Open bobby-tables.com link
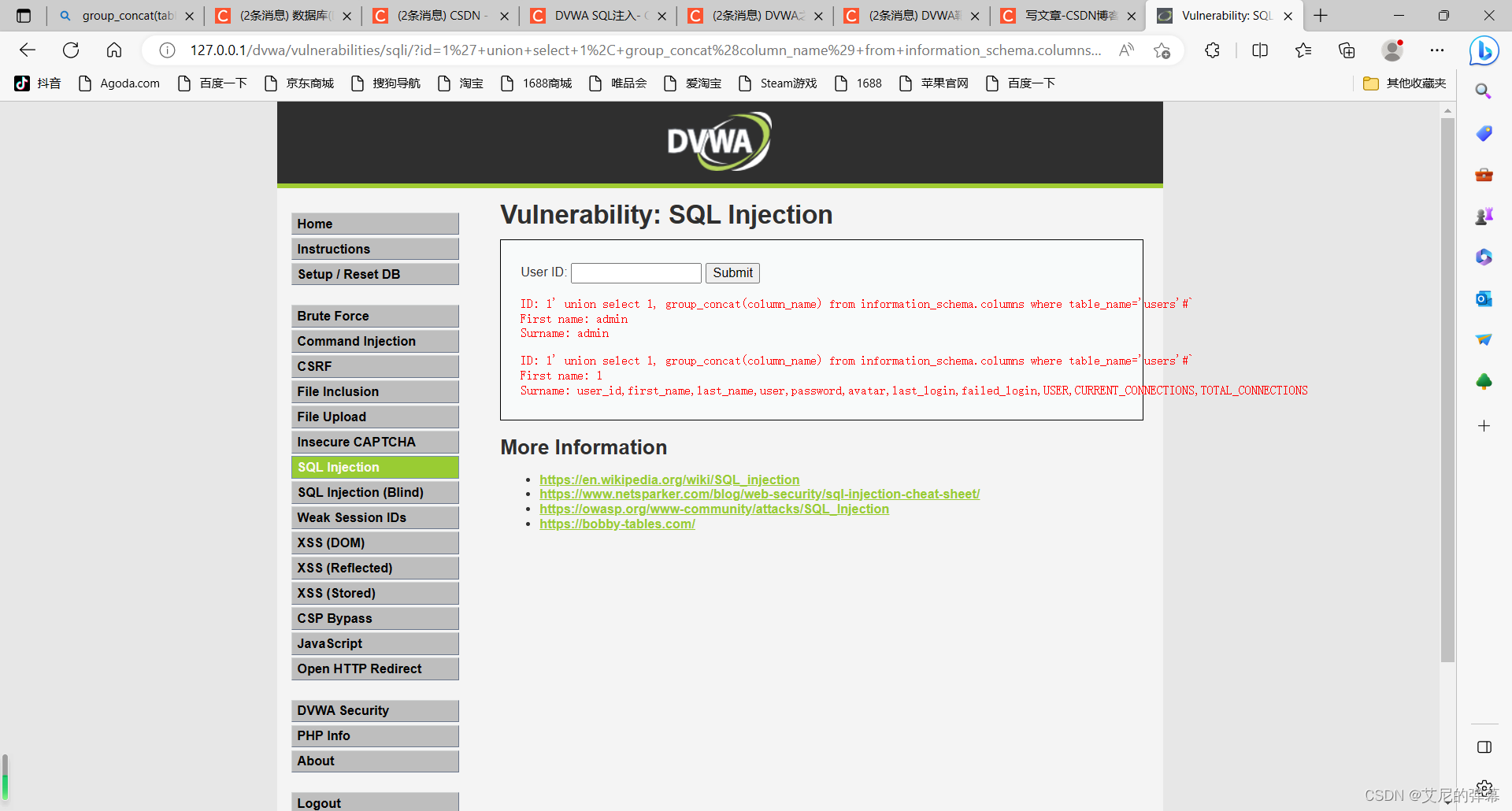The width and height of the screenshot is (1512, 811). [617, 524]
